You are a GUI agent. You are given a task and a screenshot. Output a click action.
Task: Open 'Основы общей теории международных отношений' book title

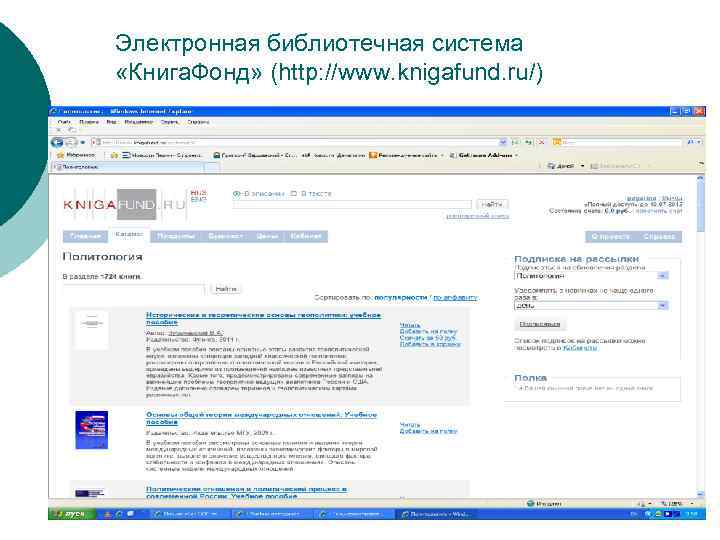tap(261, 418)
